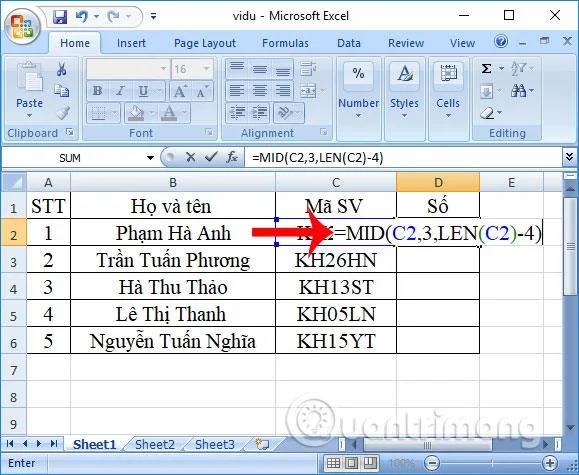
Task: Click the Insert Function fx button
Action: coord(232,157)
